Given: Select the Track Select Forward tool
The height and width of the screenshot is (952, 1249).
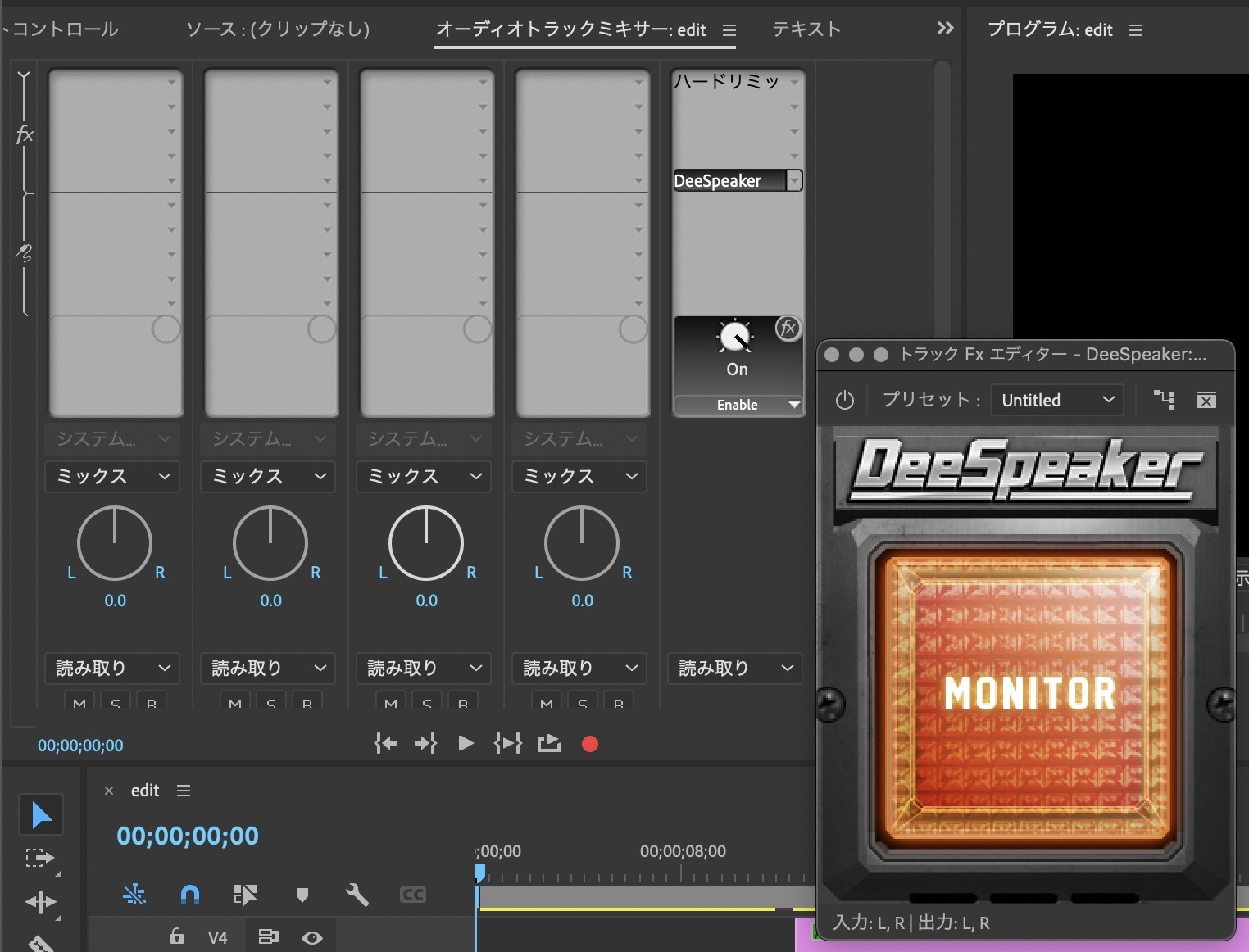Looking at the screenshot, I should click(x=39, y=859).
